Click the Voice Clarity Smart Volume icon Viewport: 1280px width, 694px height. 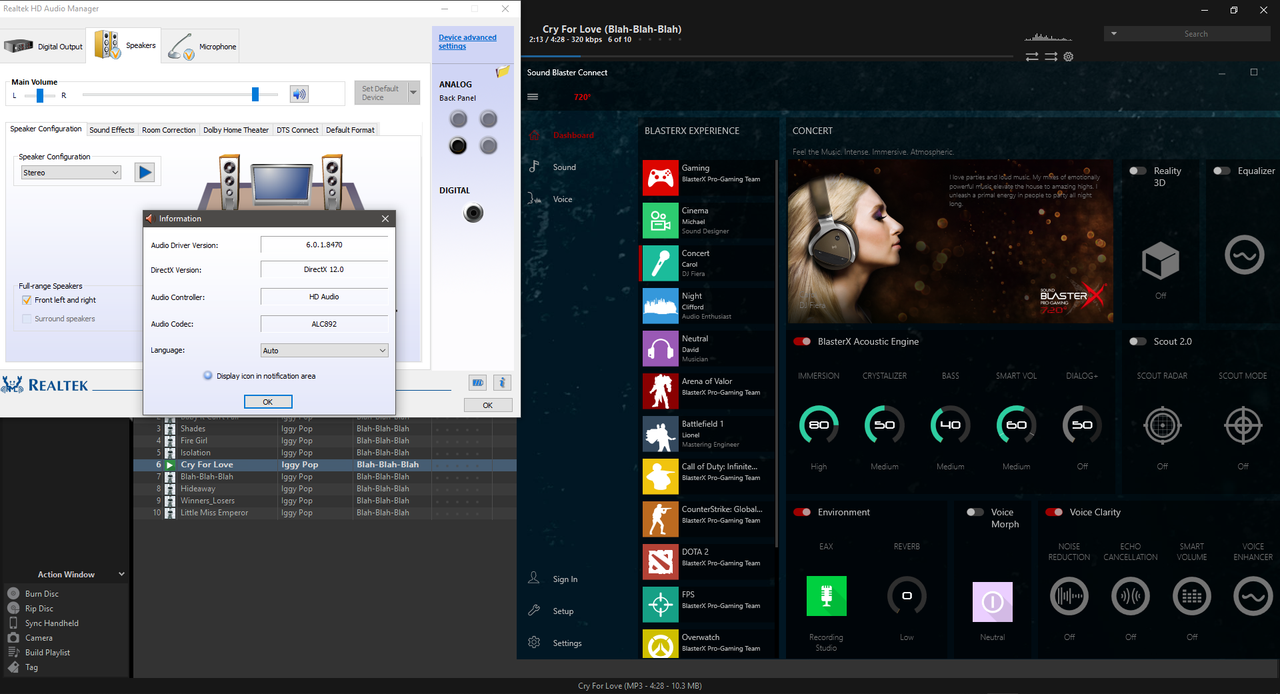click(1192, 597)
